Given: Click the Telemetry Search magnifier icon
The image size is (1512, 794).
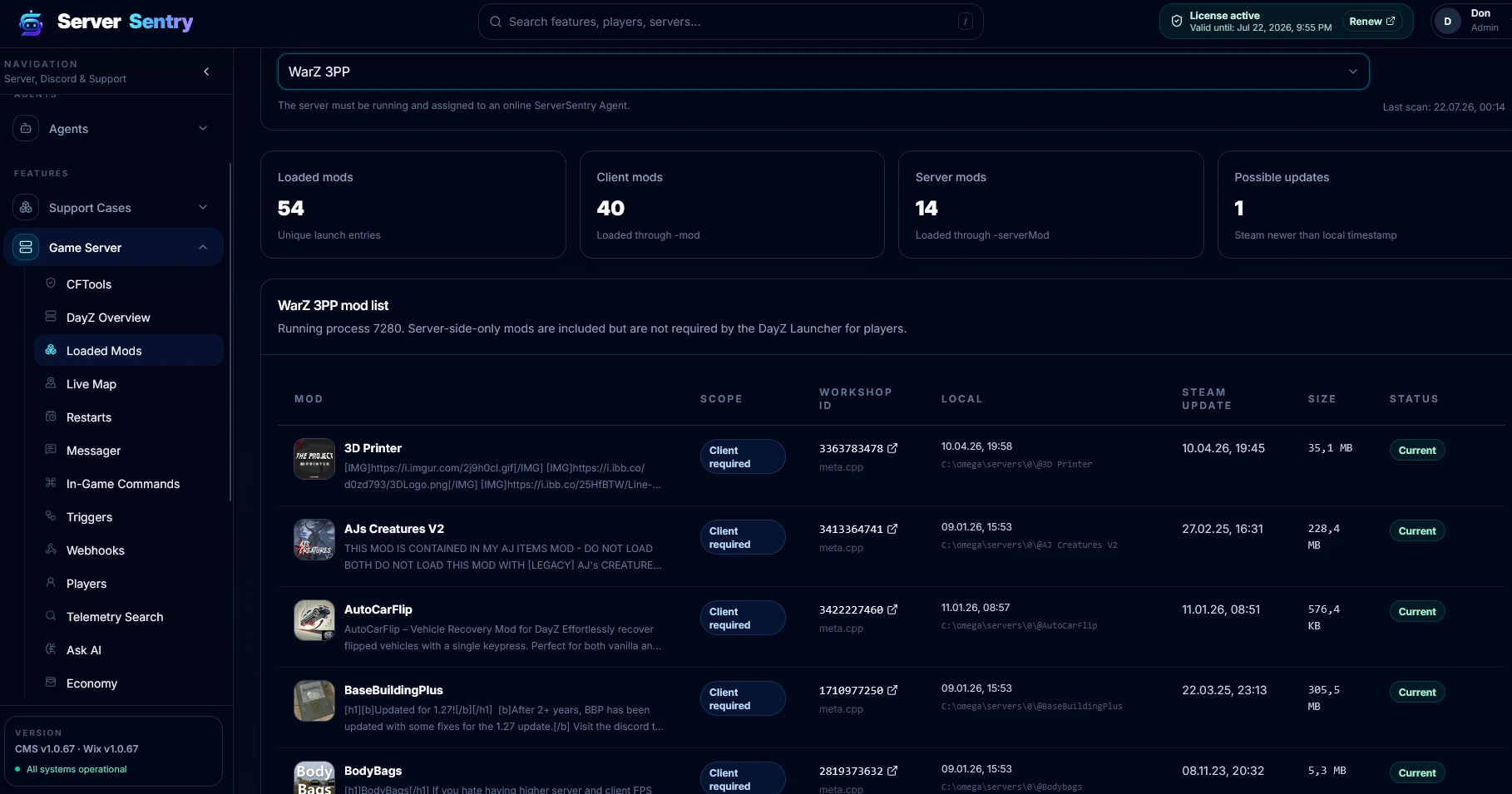Looking at the screenshot, I should (51, 616).
